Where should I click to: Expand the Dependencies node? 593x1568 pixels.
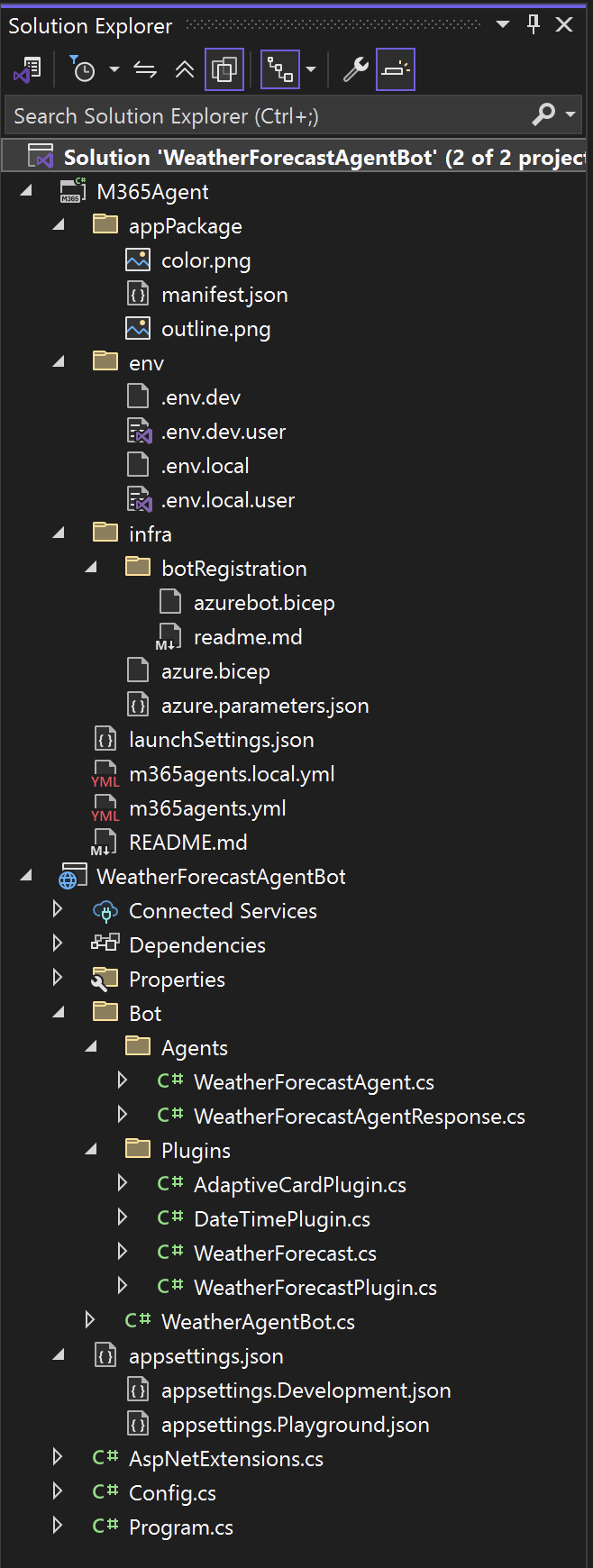pyautogui.click(x=59, y=945)
